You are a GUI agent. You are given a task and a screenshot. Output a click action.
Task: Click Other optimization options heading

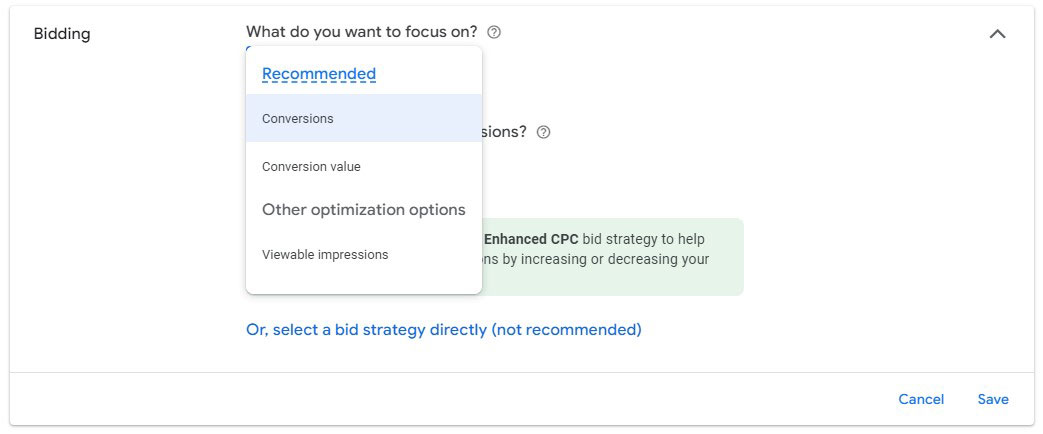click(x=364, y=210)
